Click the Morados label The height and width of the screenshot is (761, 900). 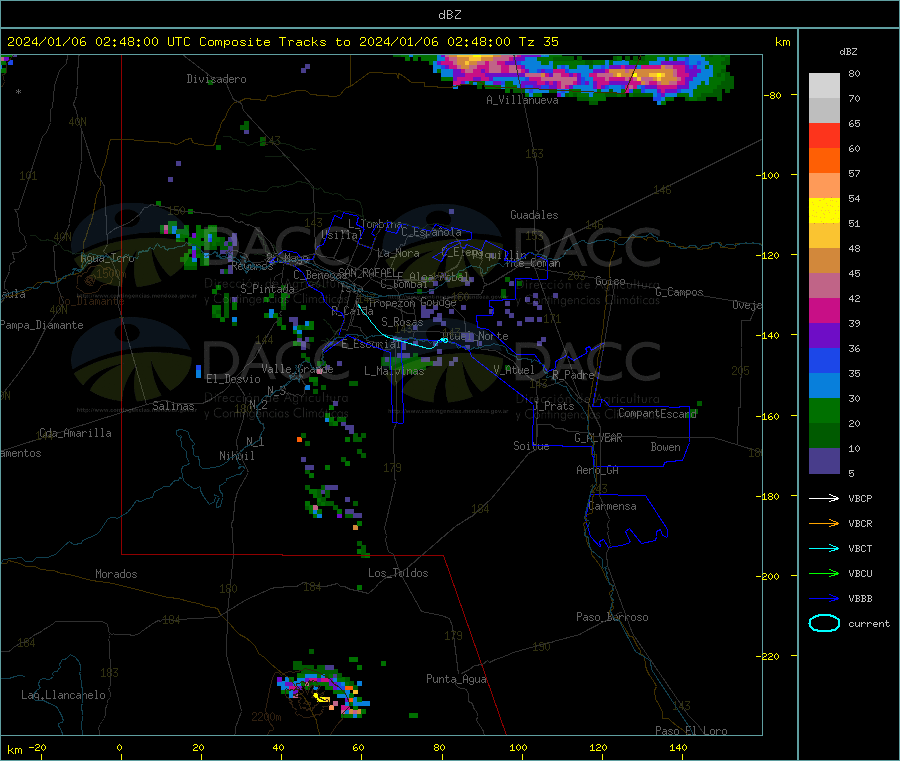[x=116, y=574]
